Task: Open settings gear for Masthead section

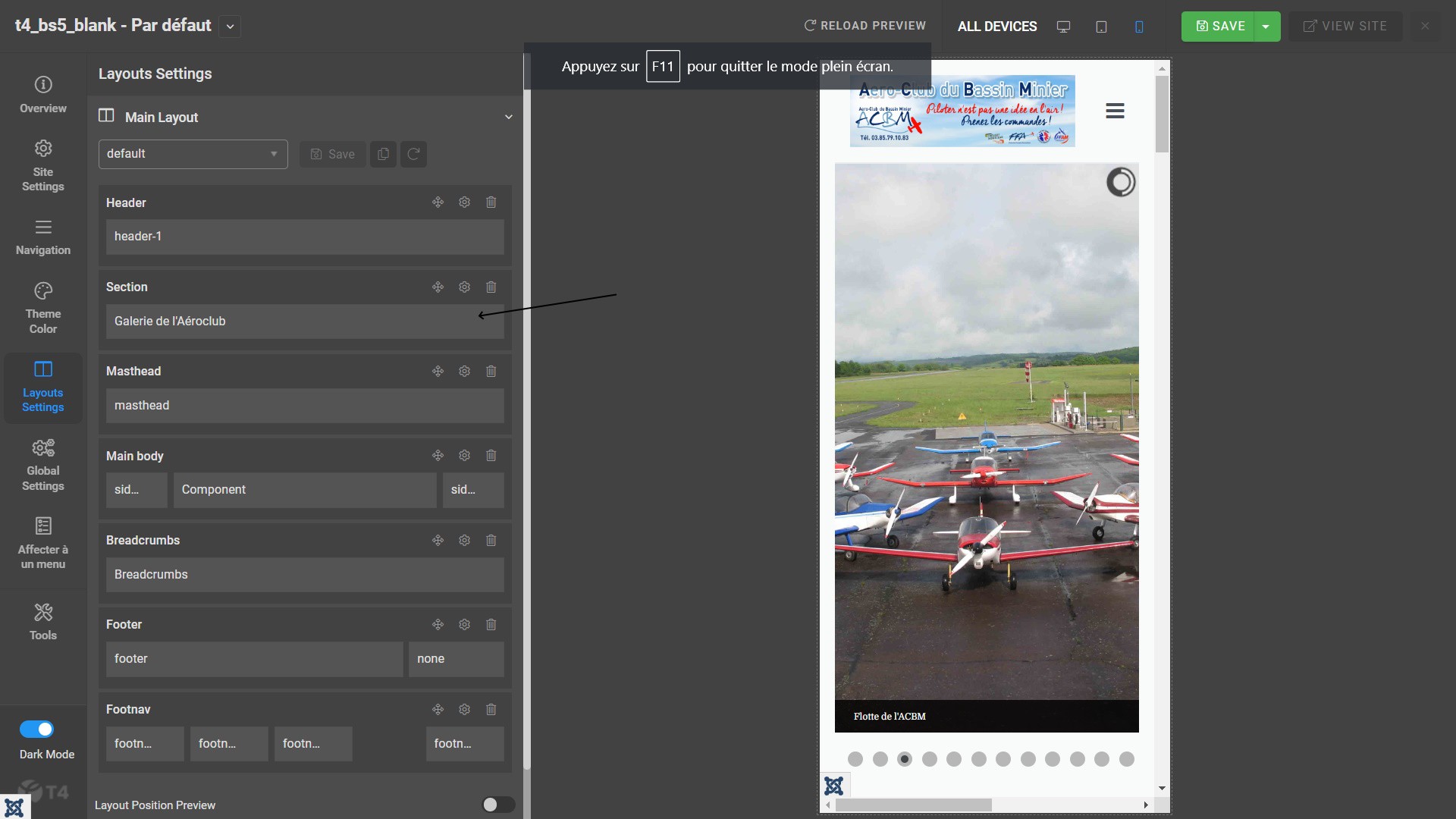Action: point(464,371)
